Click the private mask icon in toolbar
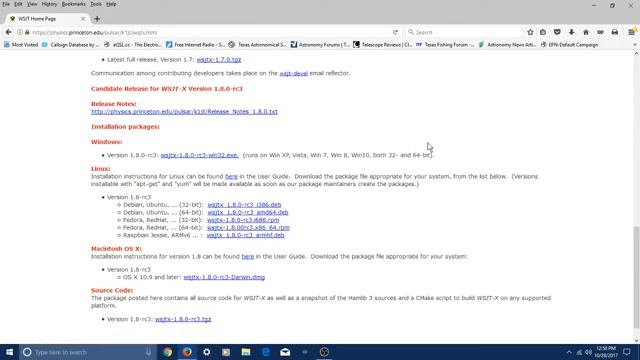This screenshot has height=360, width=640. pos(600,32)
